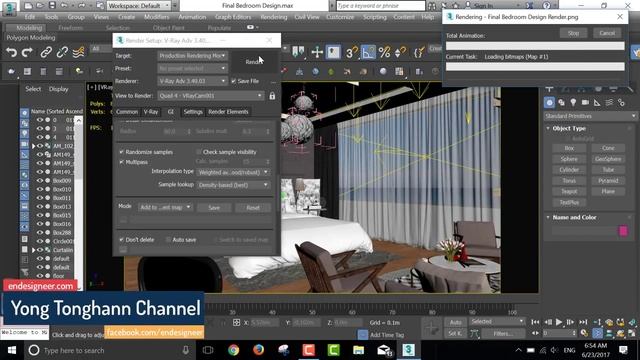Open the Modifiers menu
The image size is (640, 360).
(x=156, y=17)
